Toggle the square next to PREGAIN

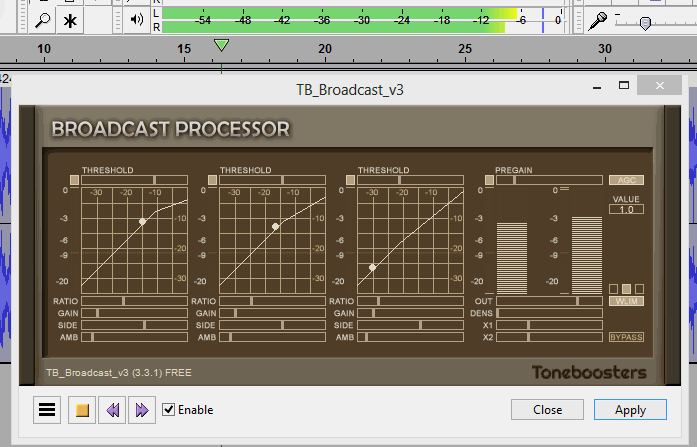[489, 180]
